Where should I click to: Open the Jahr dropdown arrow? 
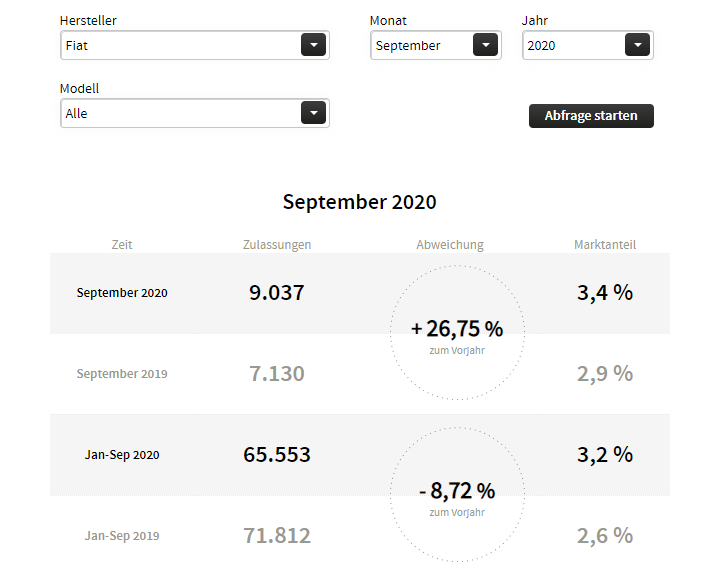pyautogui.click(x=637, y=45)
